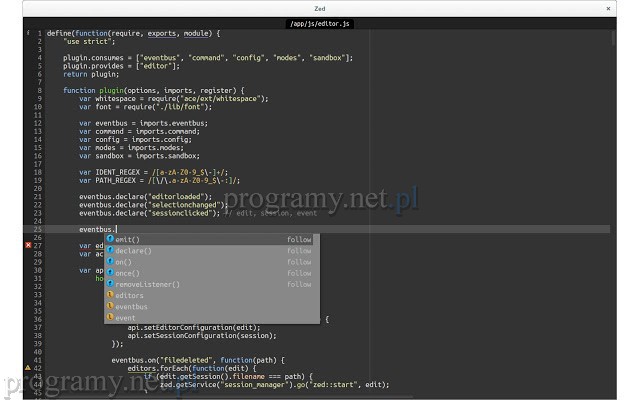The height and width of the screenshot is (400, 640).
Task: Click the yellow warning marker on line 42
Action: 28,368
